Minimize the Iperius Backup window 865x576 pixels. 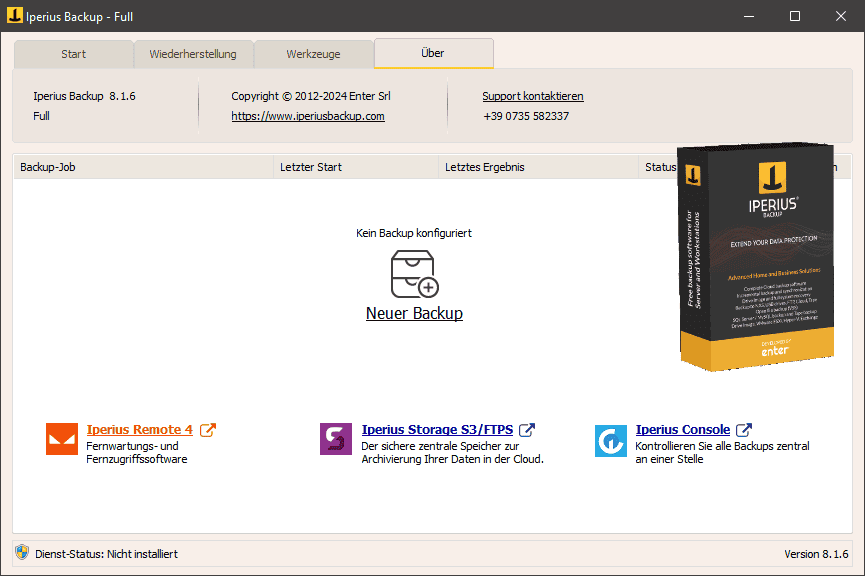(x=749, y=16)
